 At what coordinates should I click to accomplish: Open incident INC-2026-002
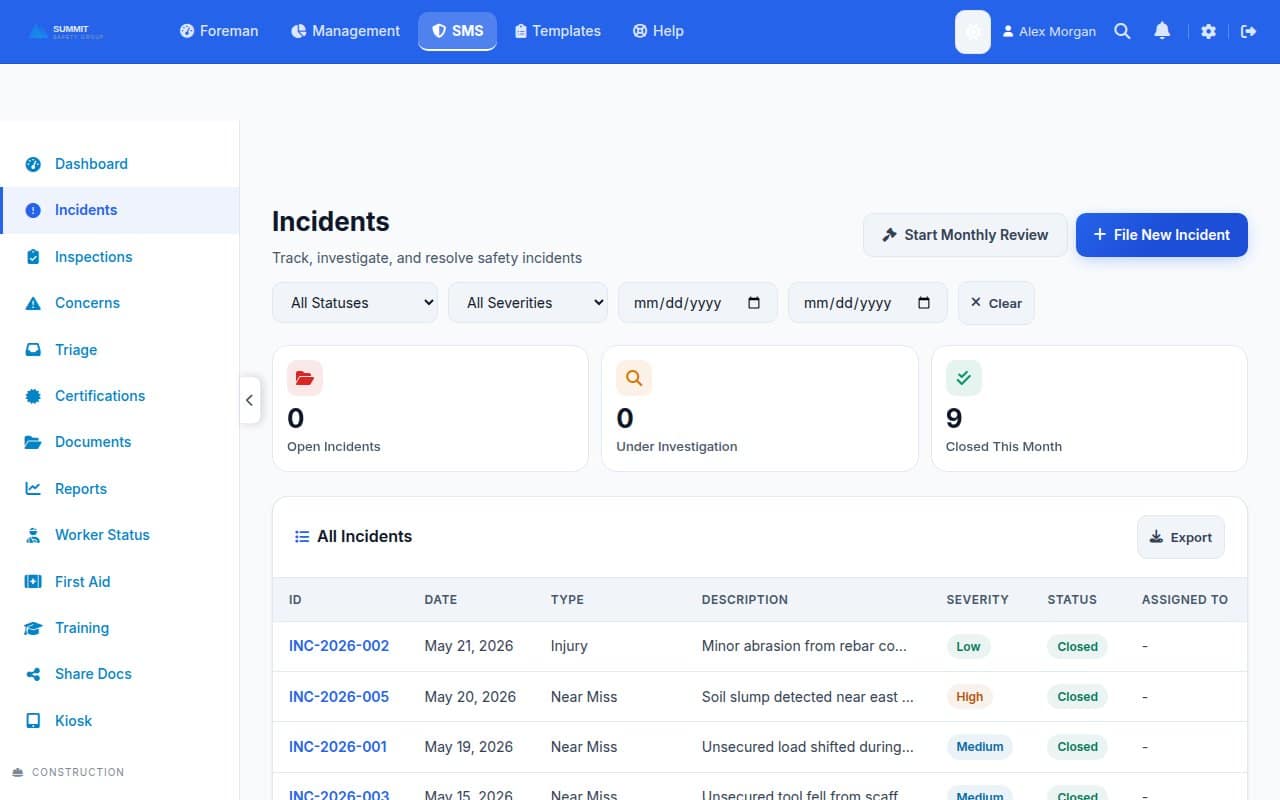[339, 646]
